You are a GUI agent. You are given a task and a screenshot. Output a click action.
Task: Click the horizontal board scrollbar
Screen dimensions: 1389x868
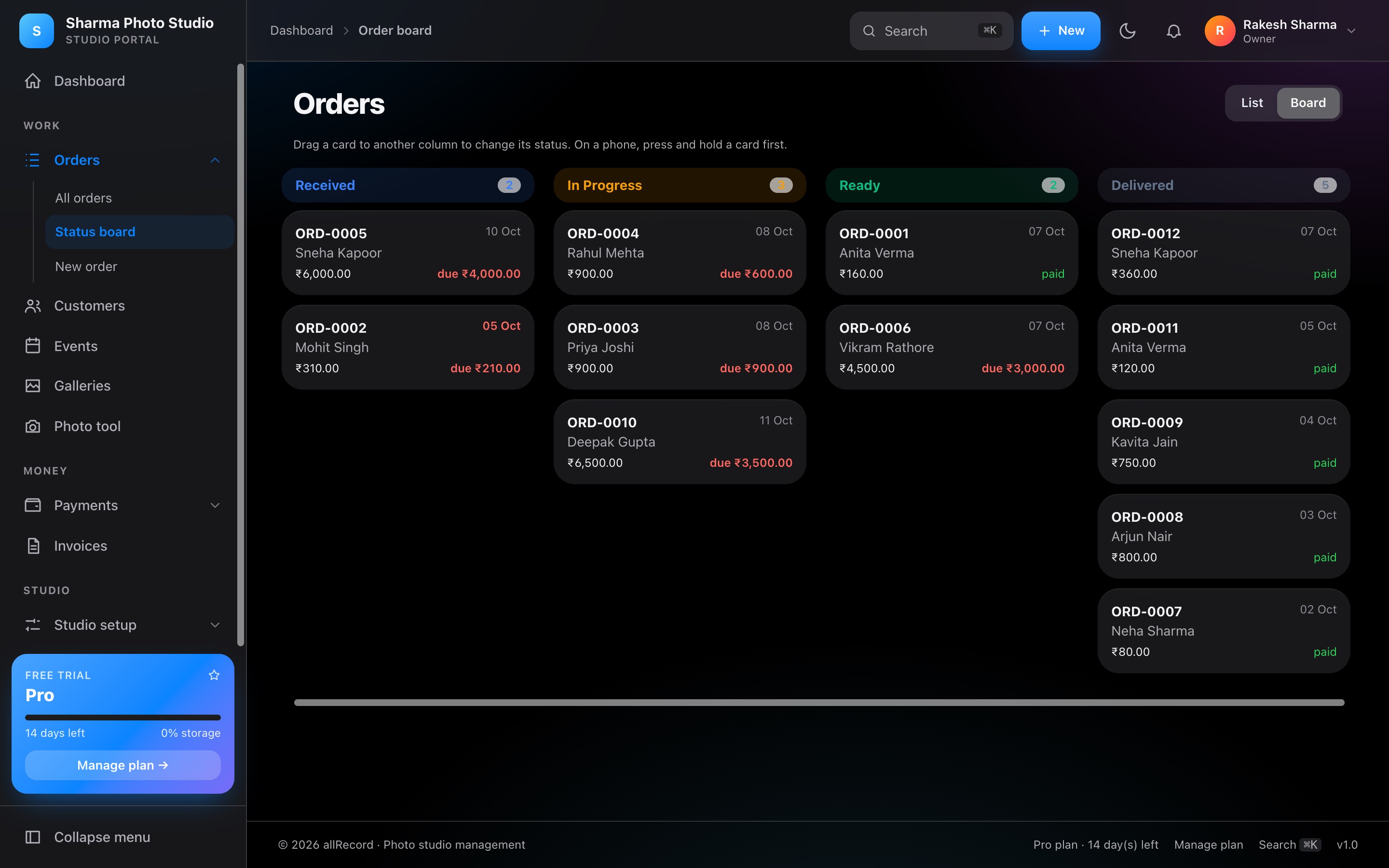(x=819, y=703)
